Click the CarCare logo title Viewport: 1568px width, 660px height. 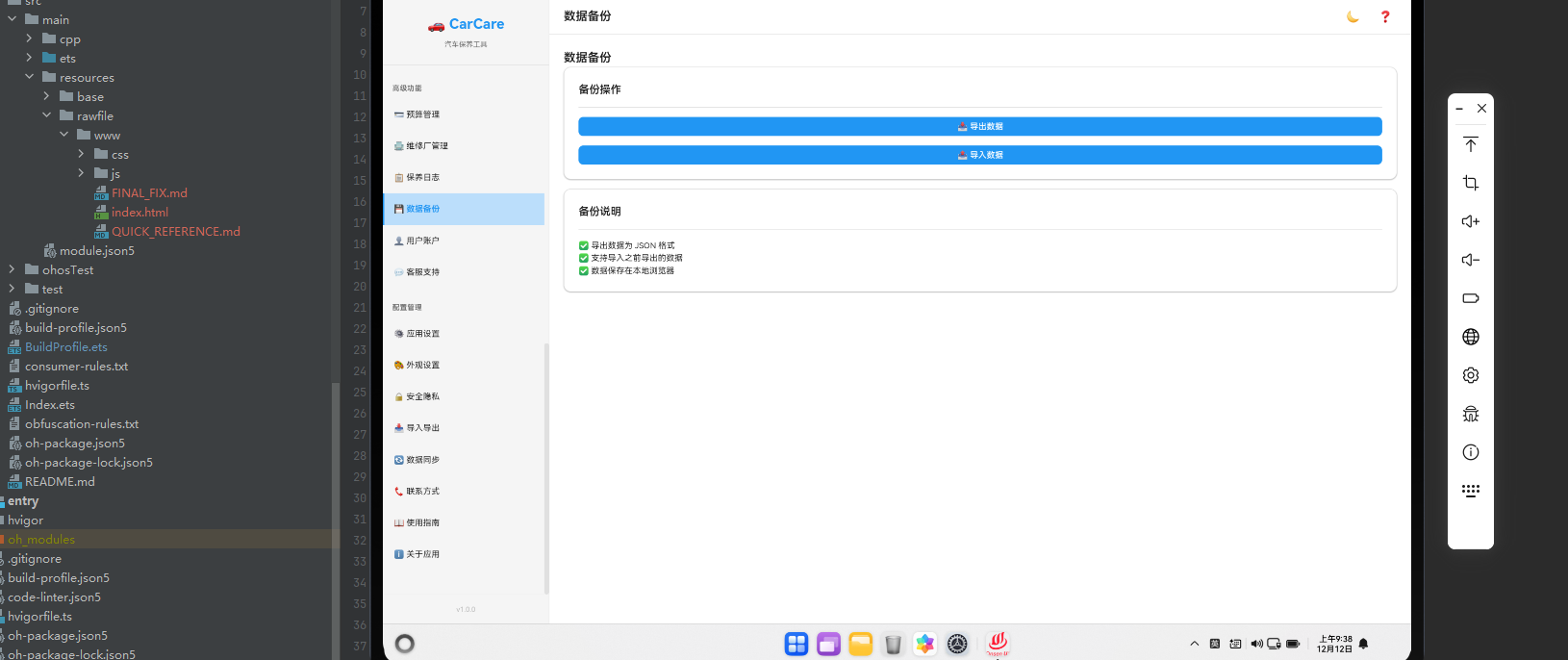(467, 24)
